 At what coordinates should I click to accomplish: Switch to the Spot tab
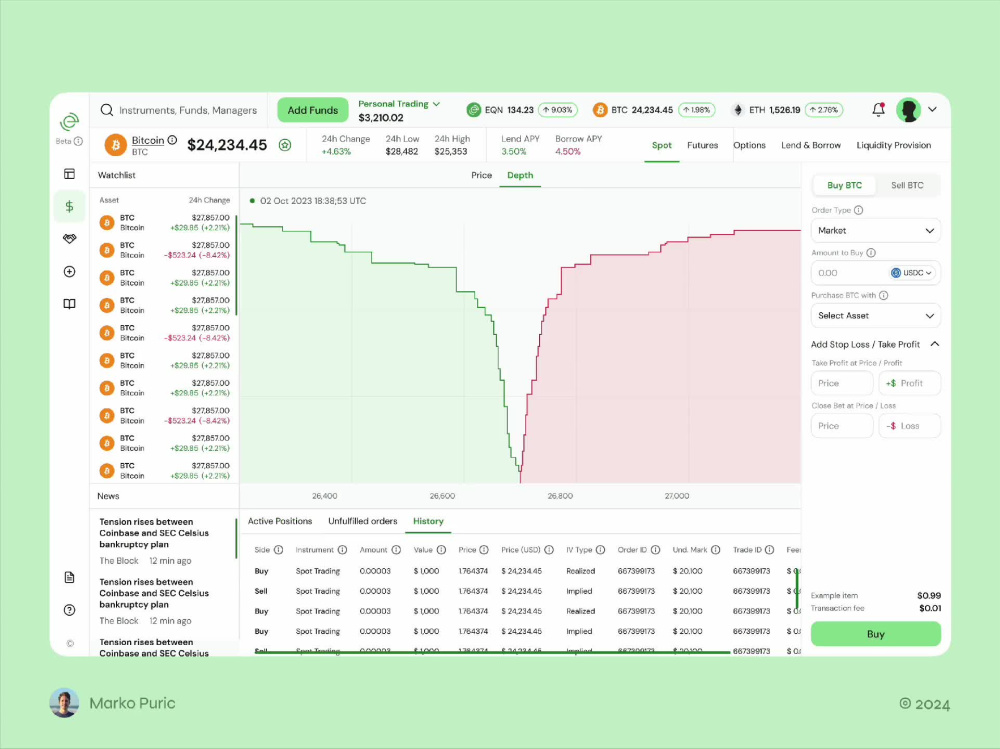pyautogui.click(x=661, y=145)
